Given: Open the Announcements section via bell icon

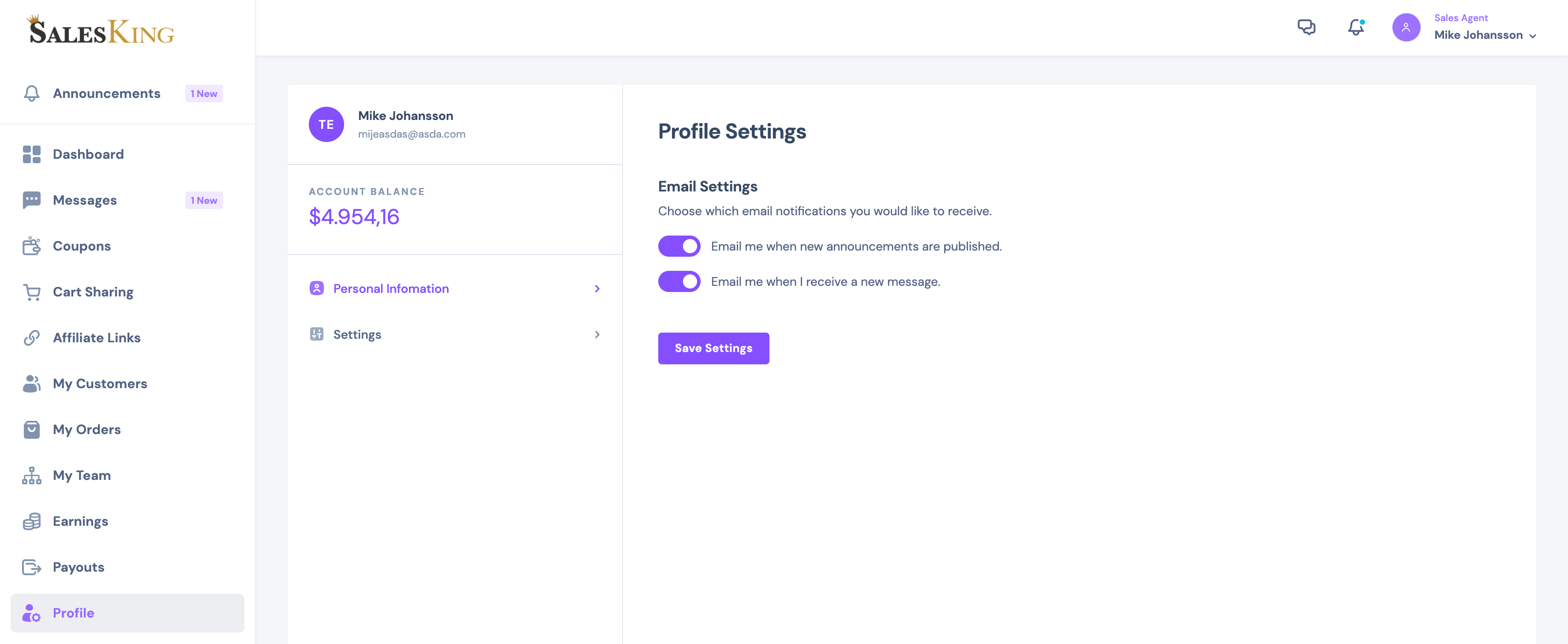Looking at the screenshot, I should coord(31,93).
